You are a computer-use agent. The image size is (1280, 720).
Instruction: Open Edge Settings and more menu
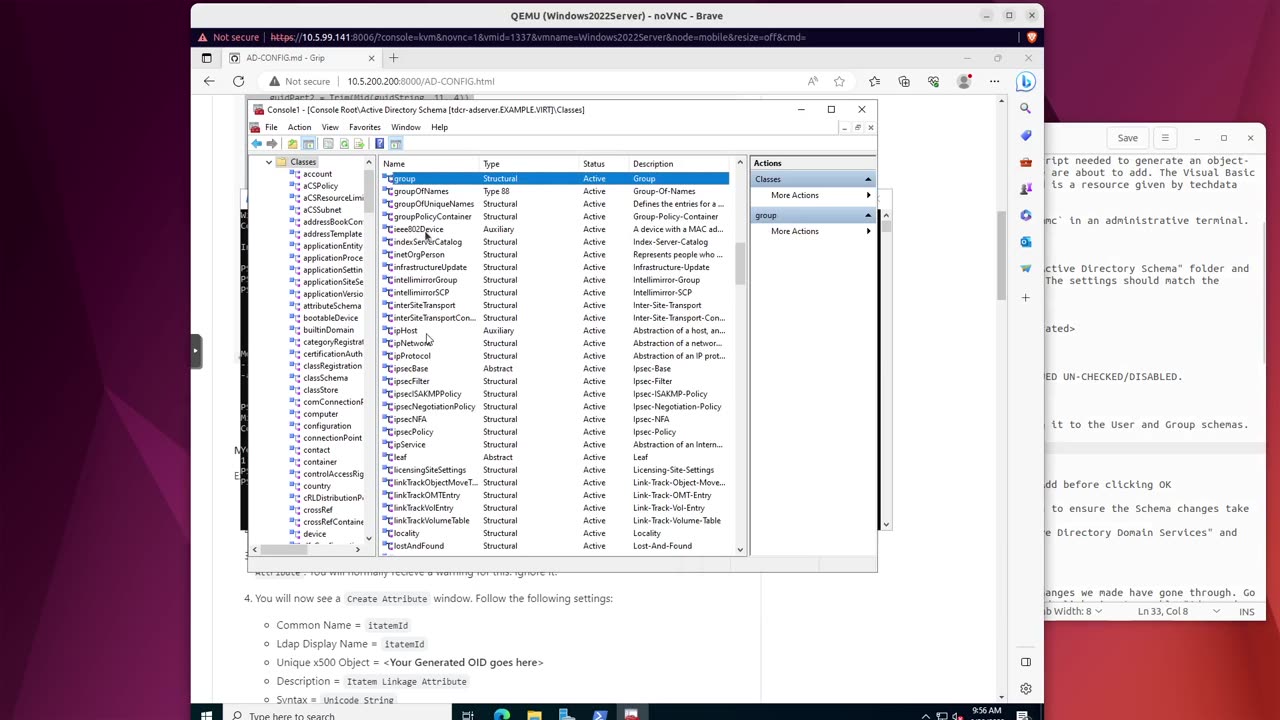[994, 81]
